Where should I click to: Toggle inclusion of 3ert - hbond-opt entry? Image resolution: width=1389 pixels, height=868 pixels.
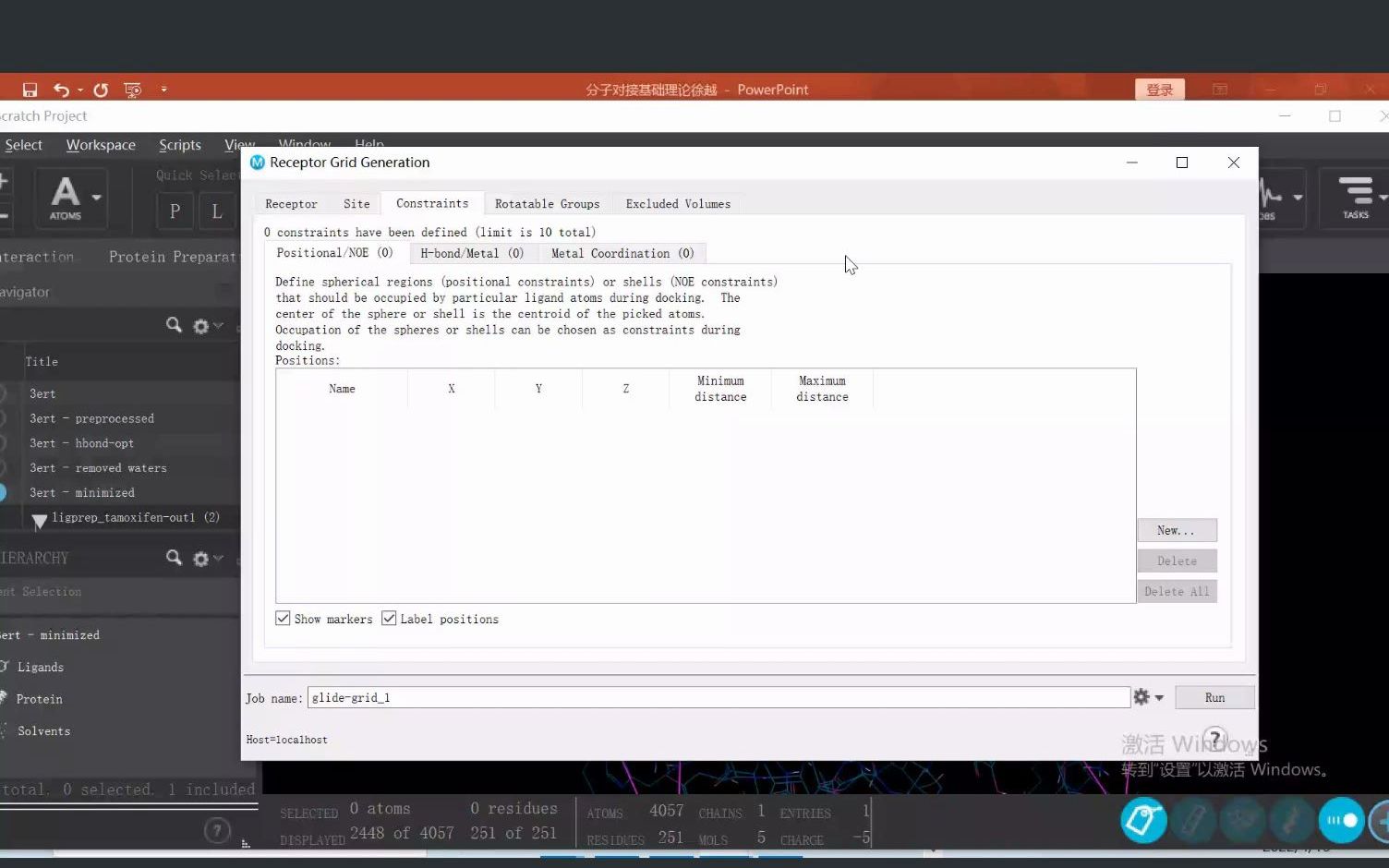[2, 443]
